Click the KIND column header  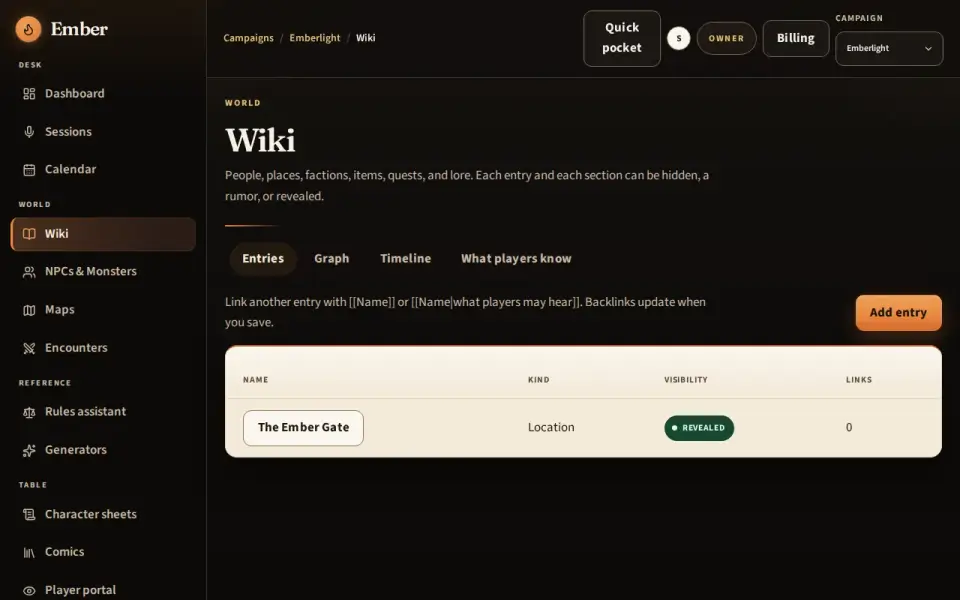coord(538,380)
